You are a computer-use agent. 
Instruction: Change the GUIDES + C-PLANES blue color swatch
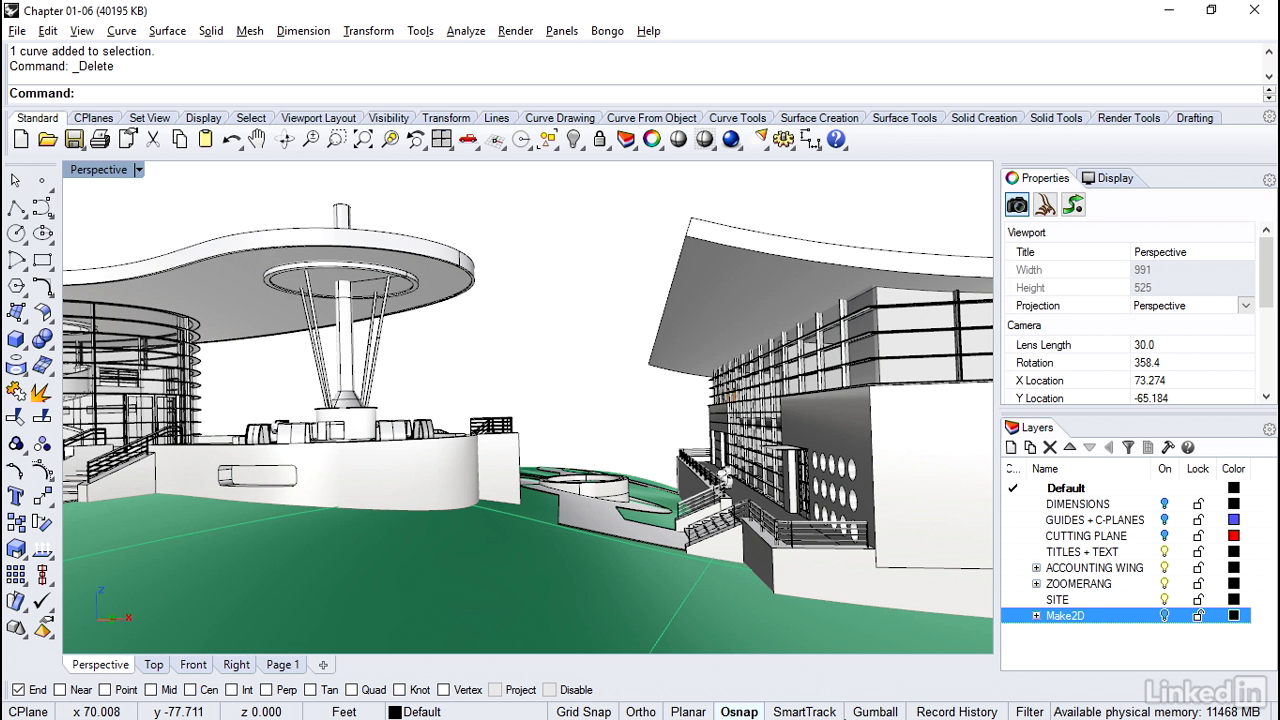[1233, 520]
